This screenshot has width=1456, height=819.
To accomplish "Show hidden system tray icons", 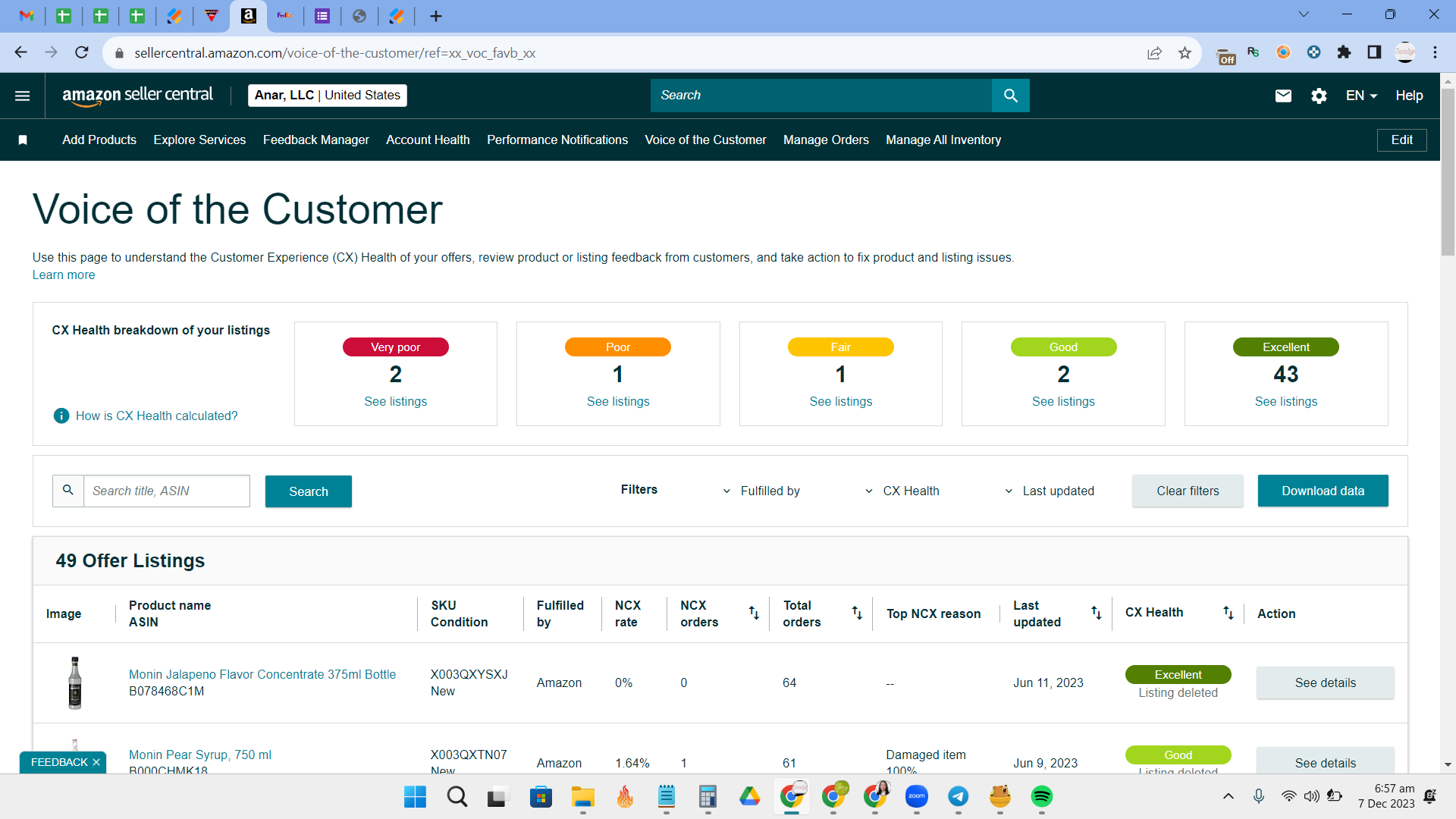I will tap(1228, 796).
